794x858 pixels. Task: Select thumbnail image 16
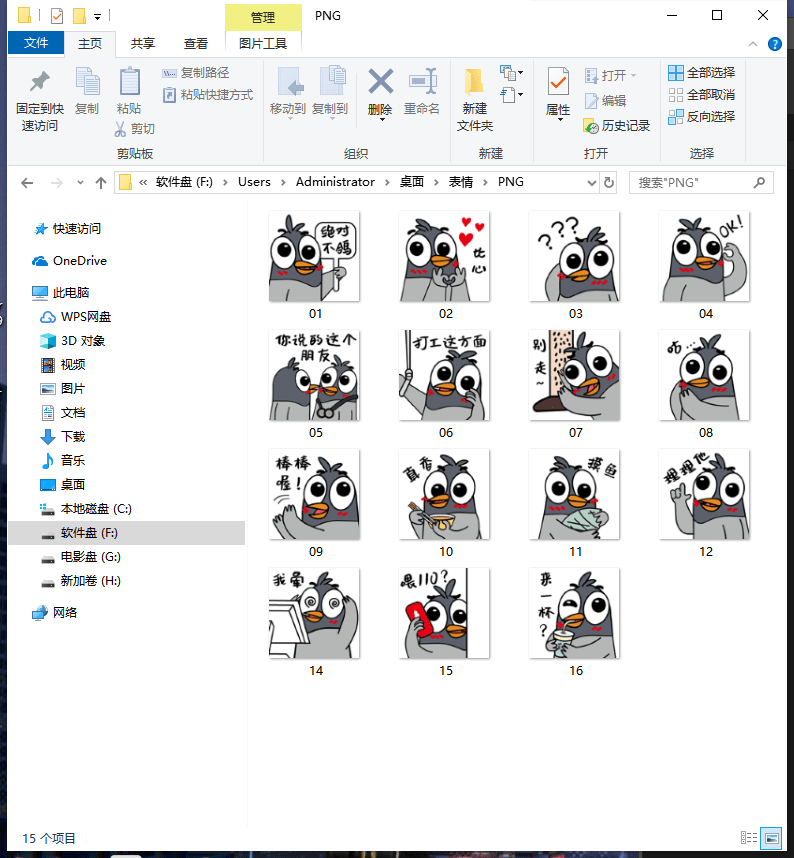tap(574, 613)
